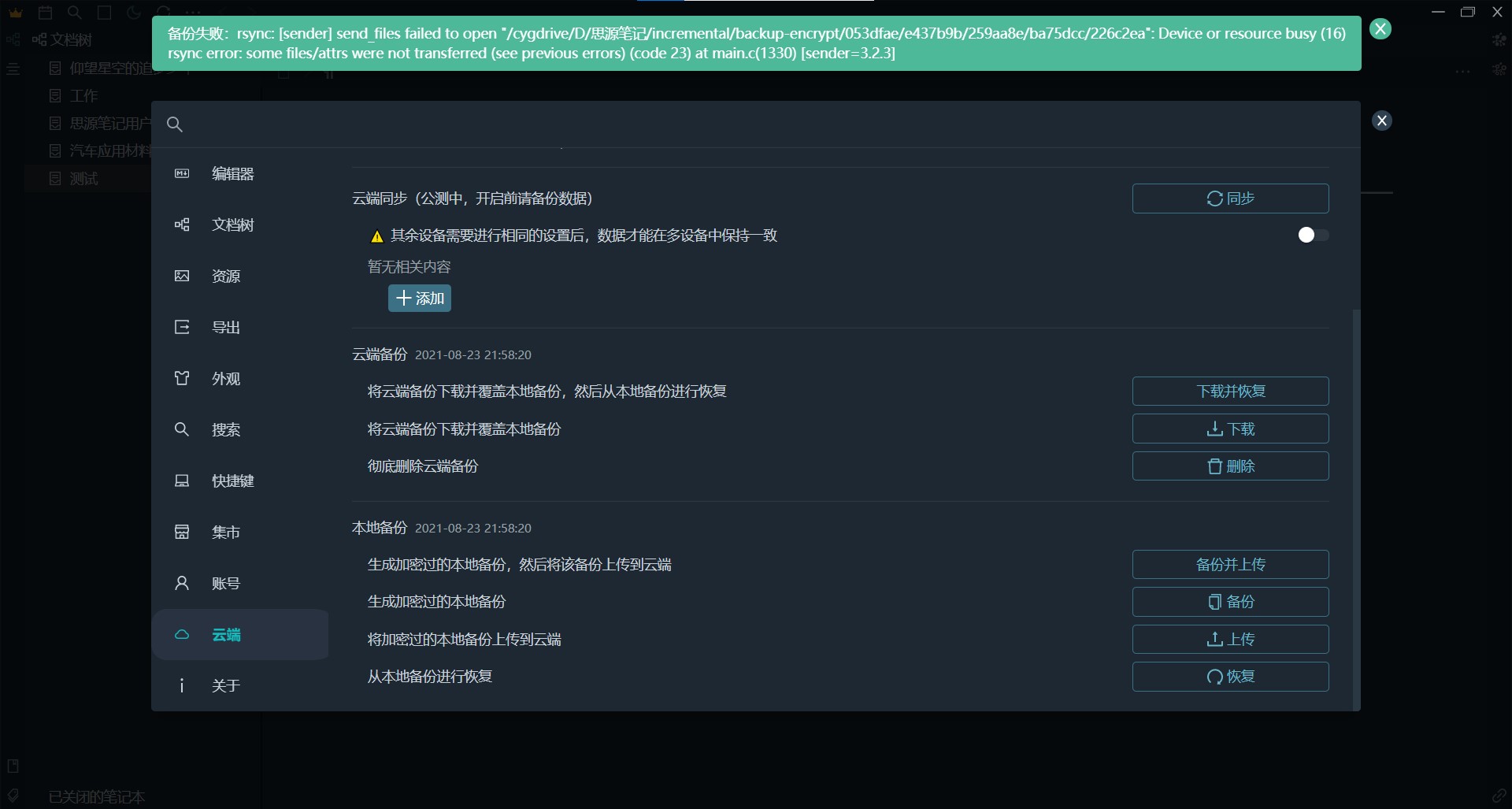Open 账号 account settings
The width and height of the screenshot is (1512, 809).
point(225,583)
